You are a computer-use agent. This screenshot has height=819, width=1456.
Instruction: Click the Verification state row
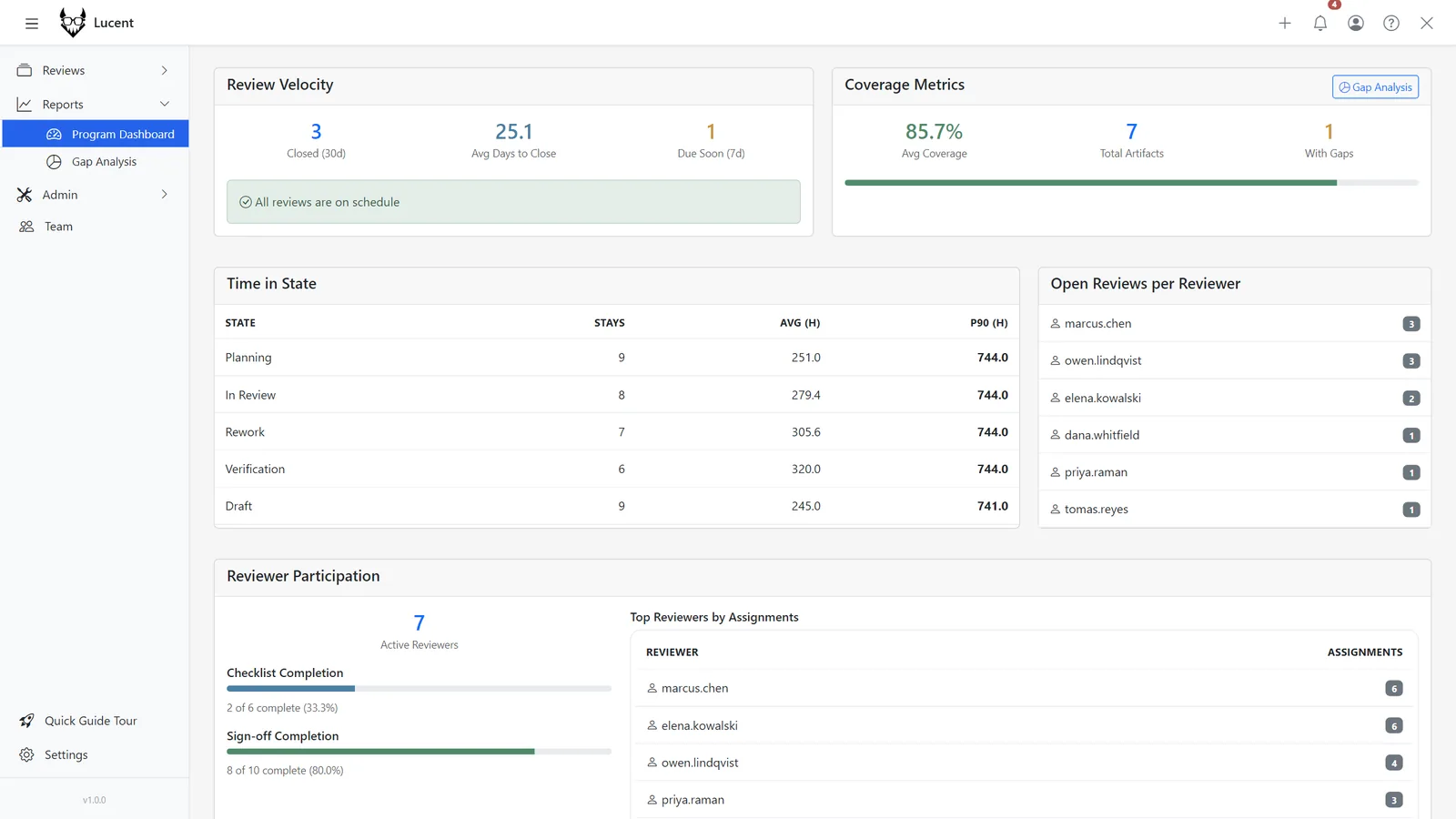tap(617, 470)
